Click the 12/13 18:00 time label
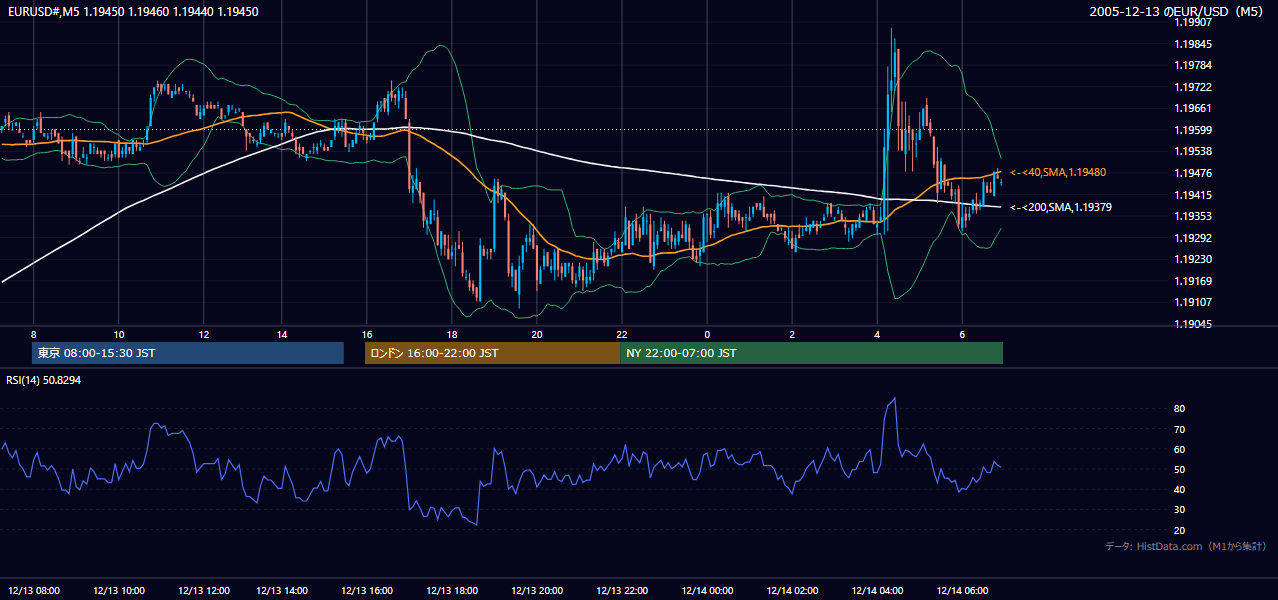This screenshot has height=600, width=1278. point(452,590)
